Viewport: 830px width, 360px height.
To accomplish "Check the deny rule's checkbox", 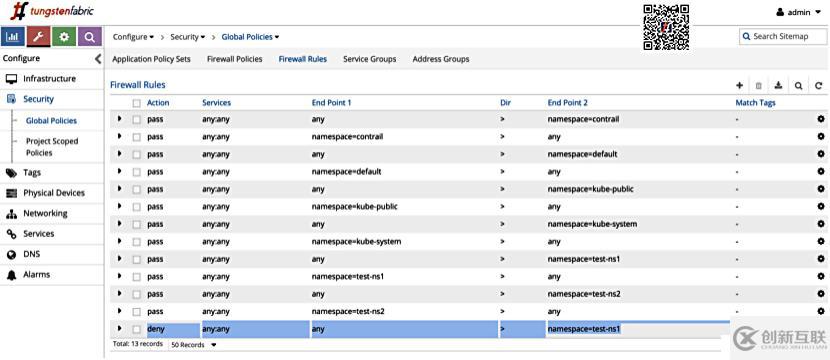I will (x=137, y=329).
